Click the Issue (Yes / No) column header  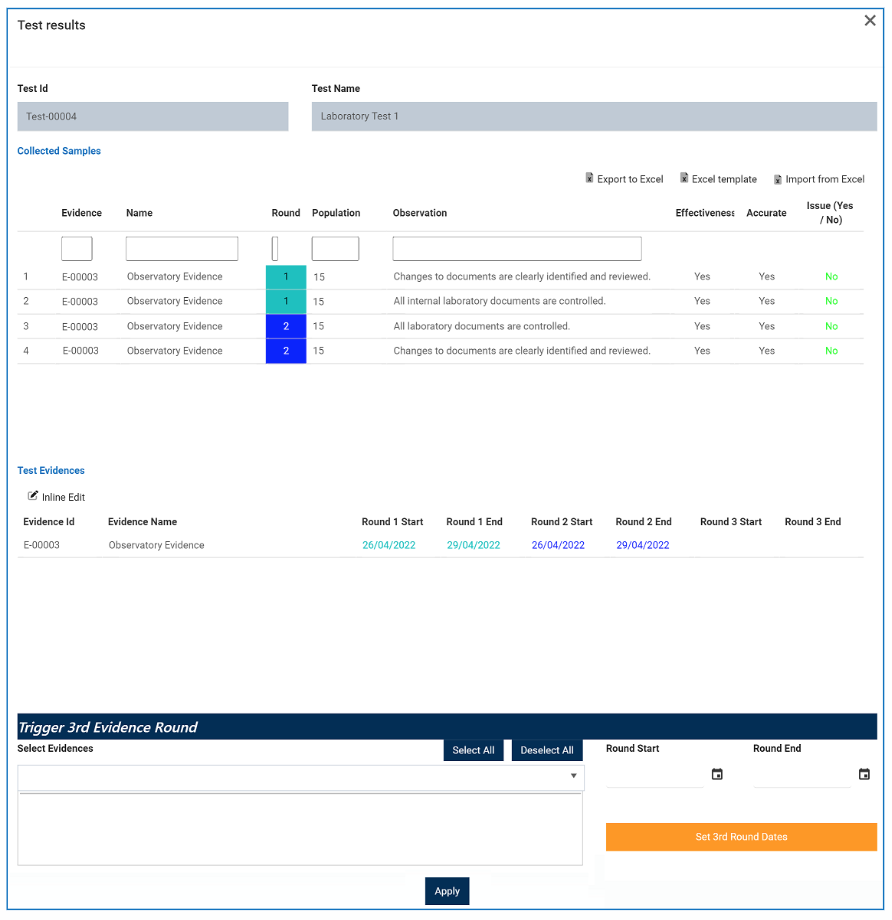coord(830,212)
